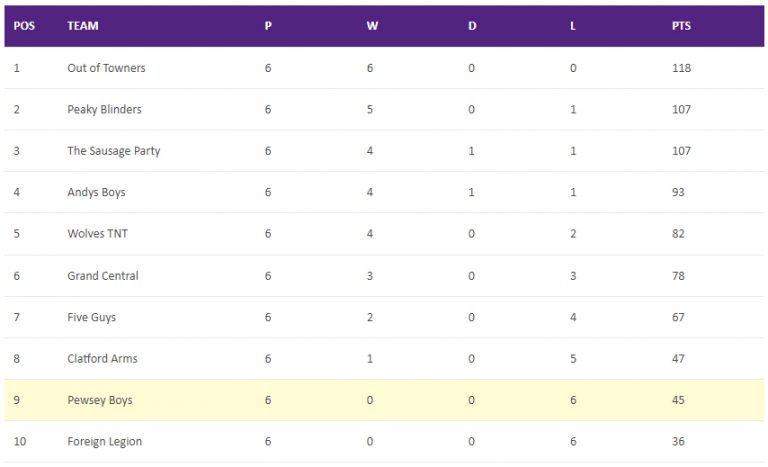Click the Foreign Legion team name

pyautogui.click(x=104, y=442)
